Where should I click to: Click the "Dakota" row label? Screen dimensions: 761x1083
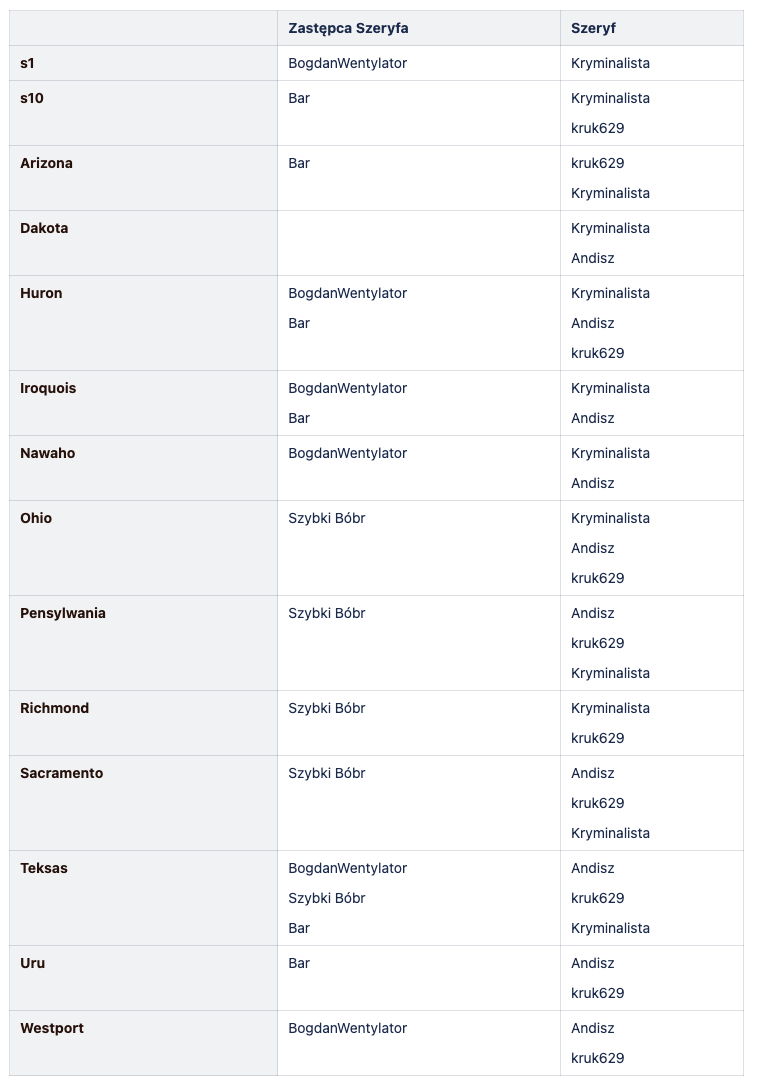coord(44,228)
